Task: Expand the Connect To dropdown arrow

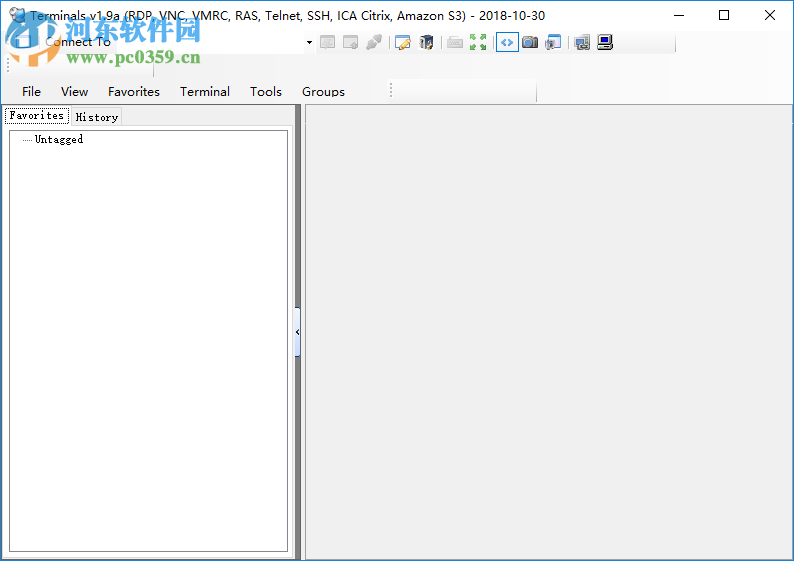Action: 309,43
